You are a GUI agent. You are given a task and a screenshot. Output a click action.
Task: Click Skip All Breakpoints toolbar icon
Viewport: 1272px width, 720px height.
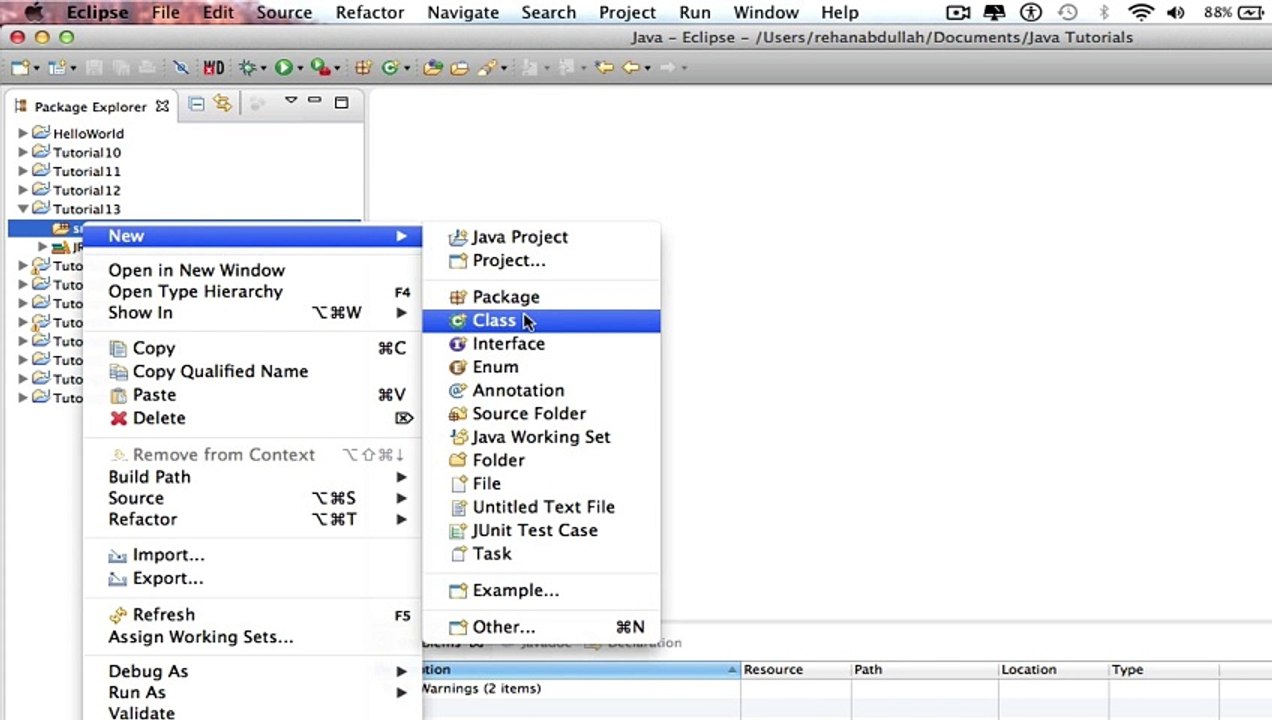(x=181, y=67)
